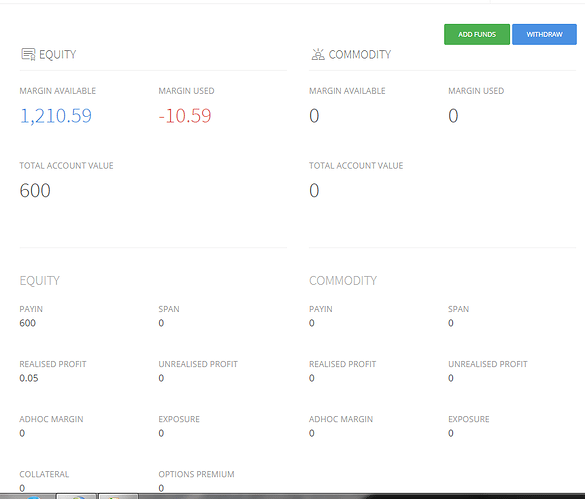Click the Commodity margin used value
585x499 pixels.
(453, 116)
